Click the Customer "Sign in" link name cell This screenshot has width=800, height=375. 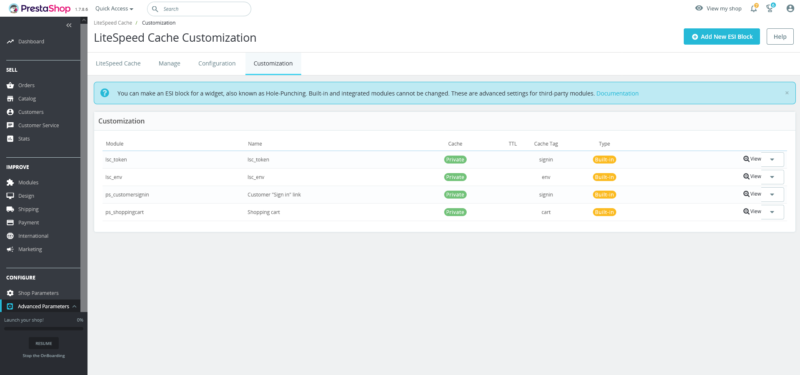274,194
